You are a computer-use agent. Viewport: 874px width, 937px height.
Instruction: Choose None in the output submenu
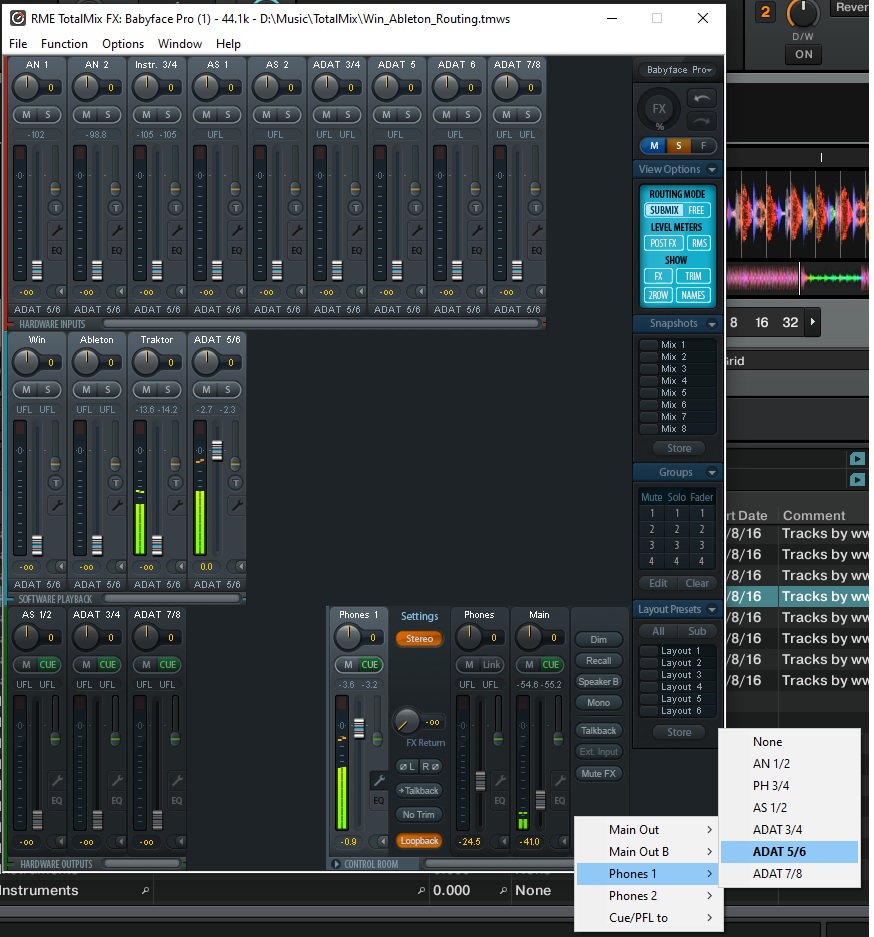[789, 742]
